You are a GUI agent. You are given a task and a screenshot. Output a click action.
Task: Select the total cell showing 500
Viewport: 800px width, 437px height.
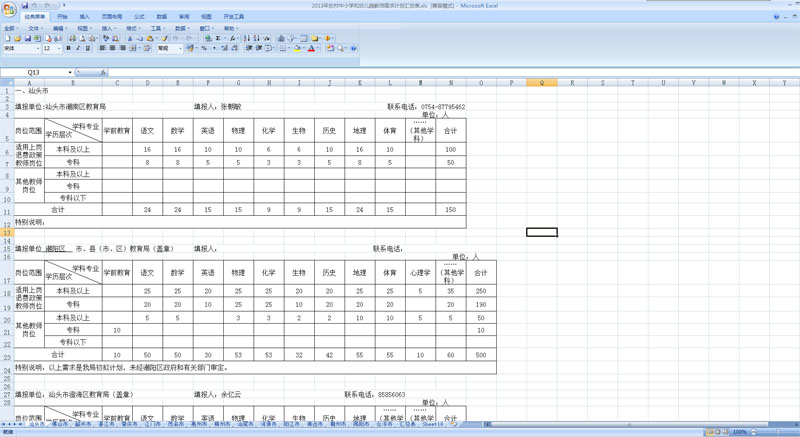(x=481, y=355)
